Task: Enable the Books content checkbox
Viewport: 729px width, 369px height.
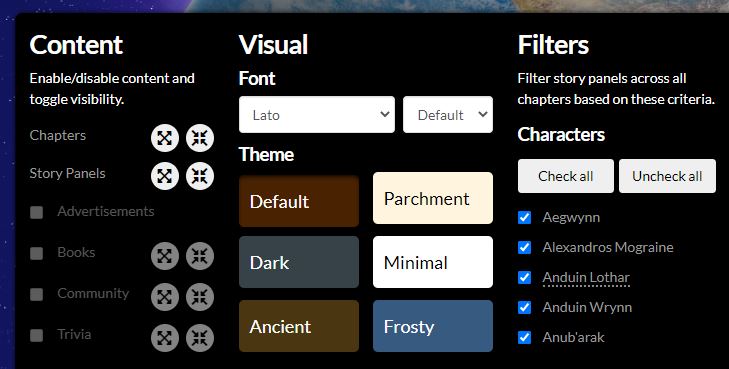Action: pyautogui.click(x=36, y=253)
